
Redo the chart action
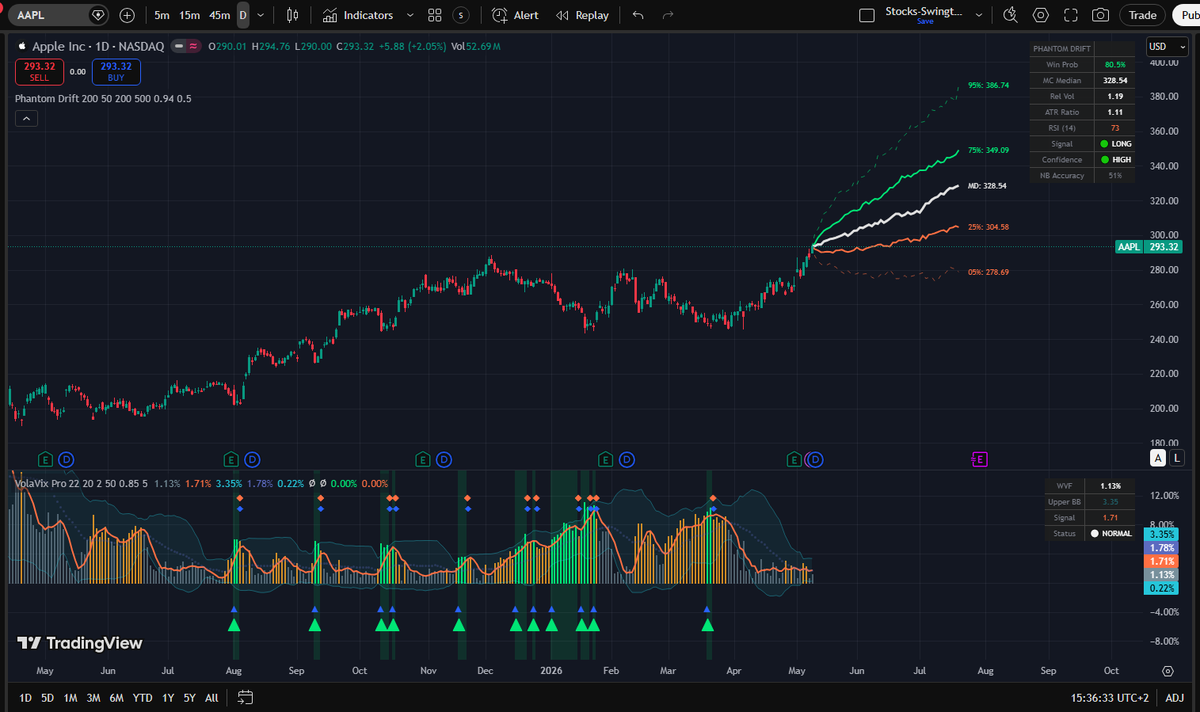(x=668, y=15)
